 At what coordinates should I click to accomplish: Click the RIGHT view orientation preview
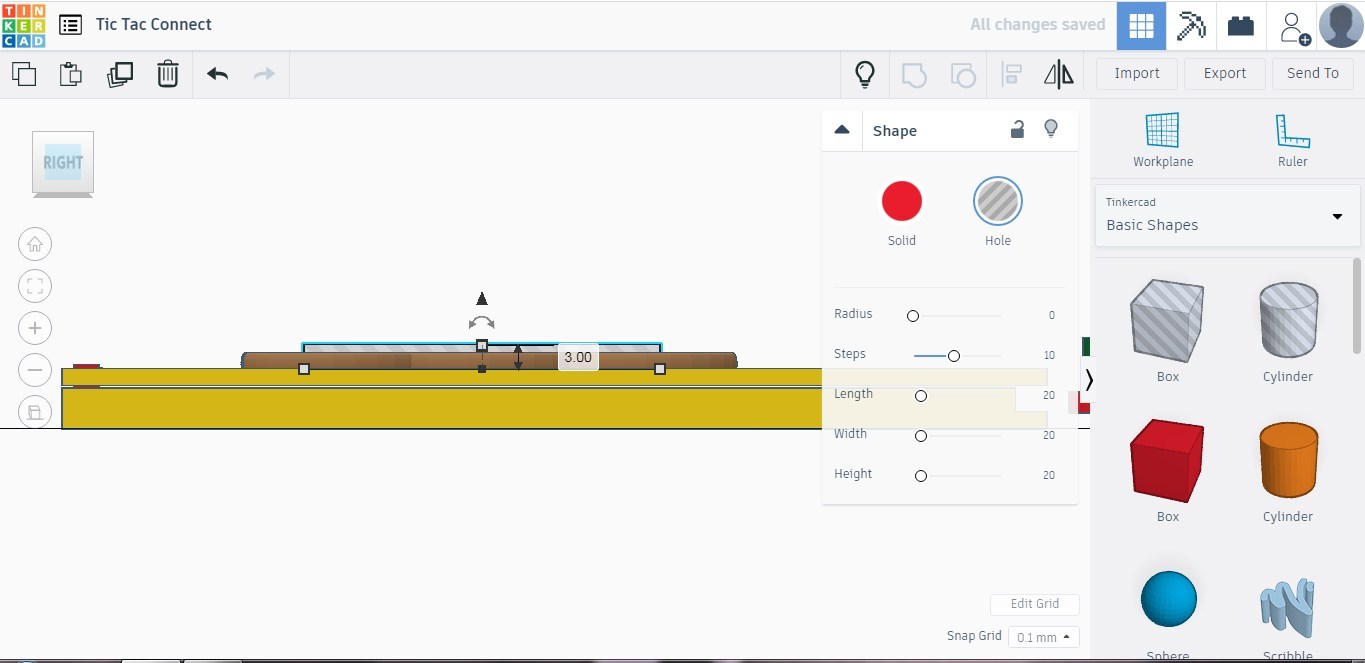pos(62,162)
